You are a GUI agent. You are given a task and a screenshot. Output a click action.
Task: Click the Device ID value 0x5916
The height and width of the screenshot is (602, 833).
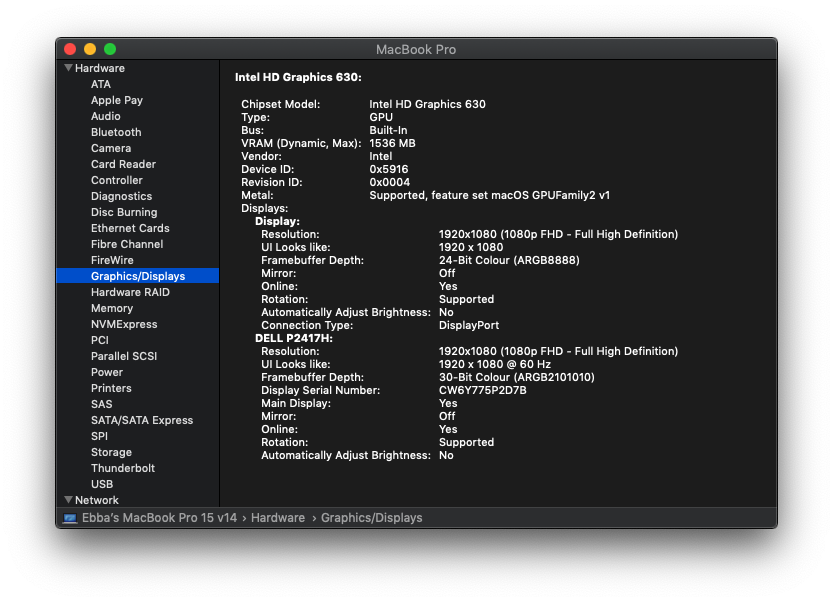388,169
